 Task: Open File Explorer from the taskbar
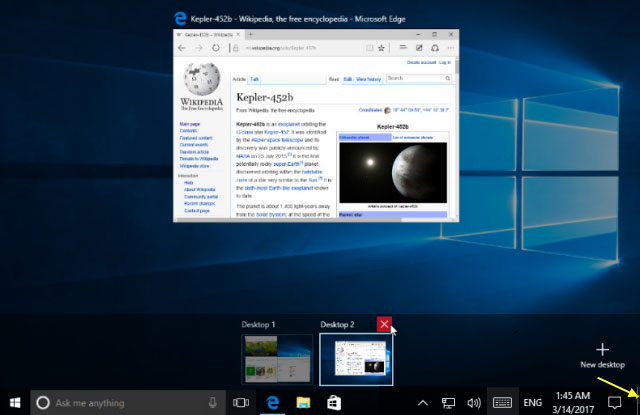[x=303, y=403]
